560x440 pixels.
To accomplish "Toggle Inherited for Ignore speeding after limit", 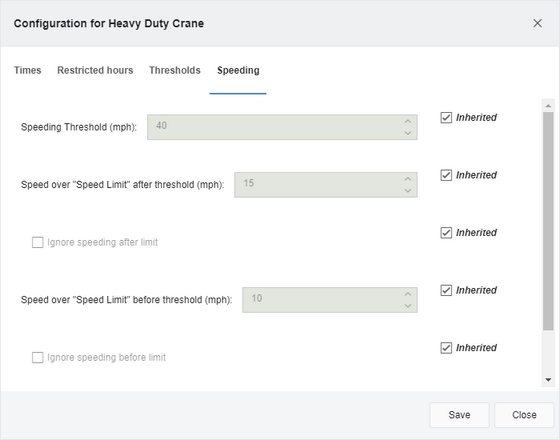I will click(x=446, y=232).
